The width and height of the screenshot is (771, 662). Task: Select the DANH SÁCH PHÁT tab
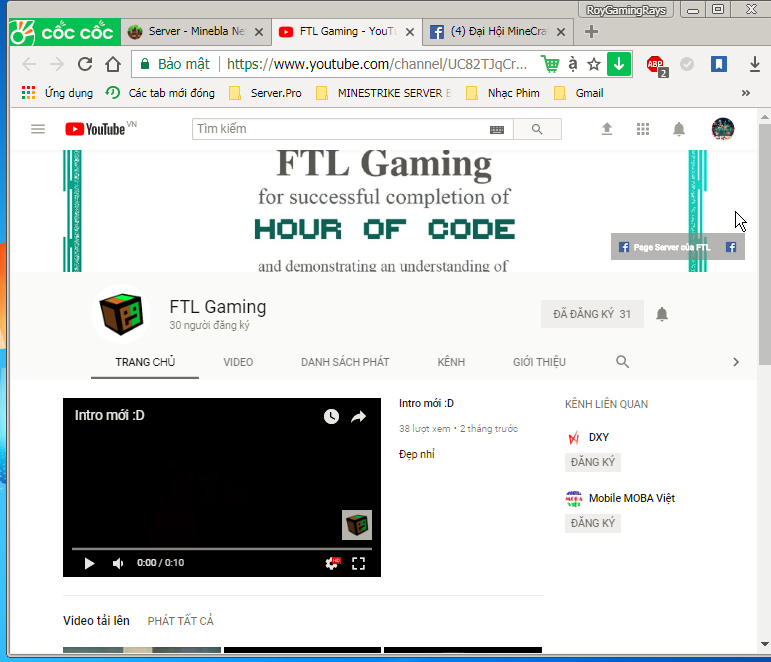(x=345, y=362)
